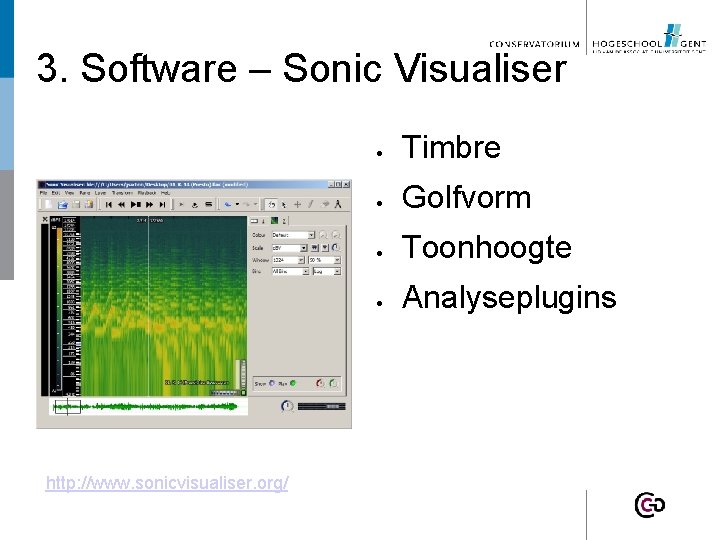
Task: Click the green playback pan dial
Action: [333, 383]
